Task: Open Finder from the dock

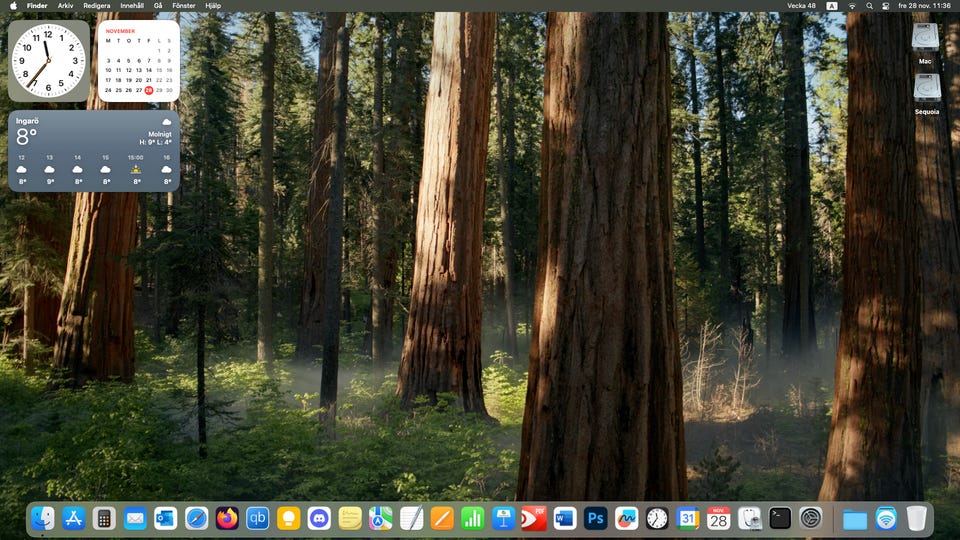Action: [43, 518]
